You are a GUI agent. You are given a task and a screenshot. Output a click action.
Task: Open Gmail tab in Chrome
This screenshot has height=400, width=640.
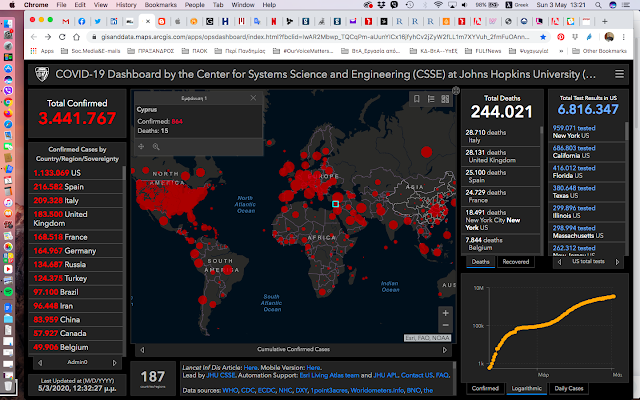[66, 21]
